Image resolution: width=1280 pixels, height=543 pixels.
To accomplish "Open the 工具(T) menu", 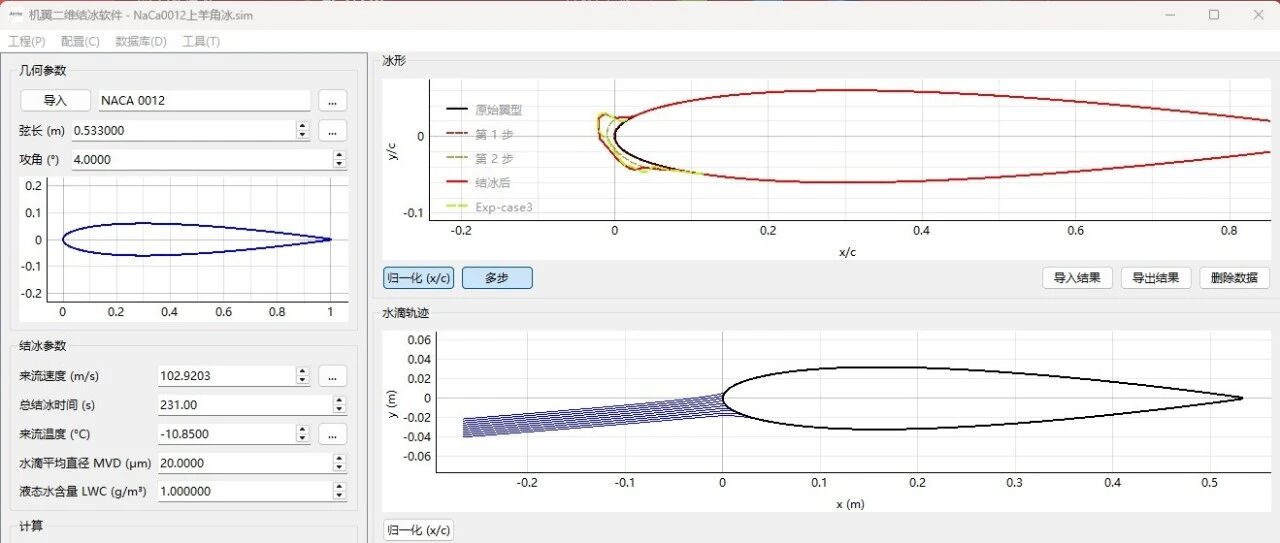I will [x=201, y=42].
